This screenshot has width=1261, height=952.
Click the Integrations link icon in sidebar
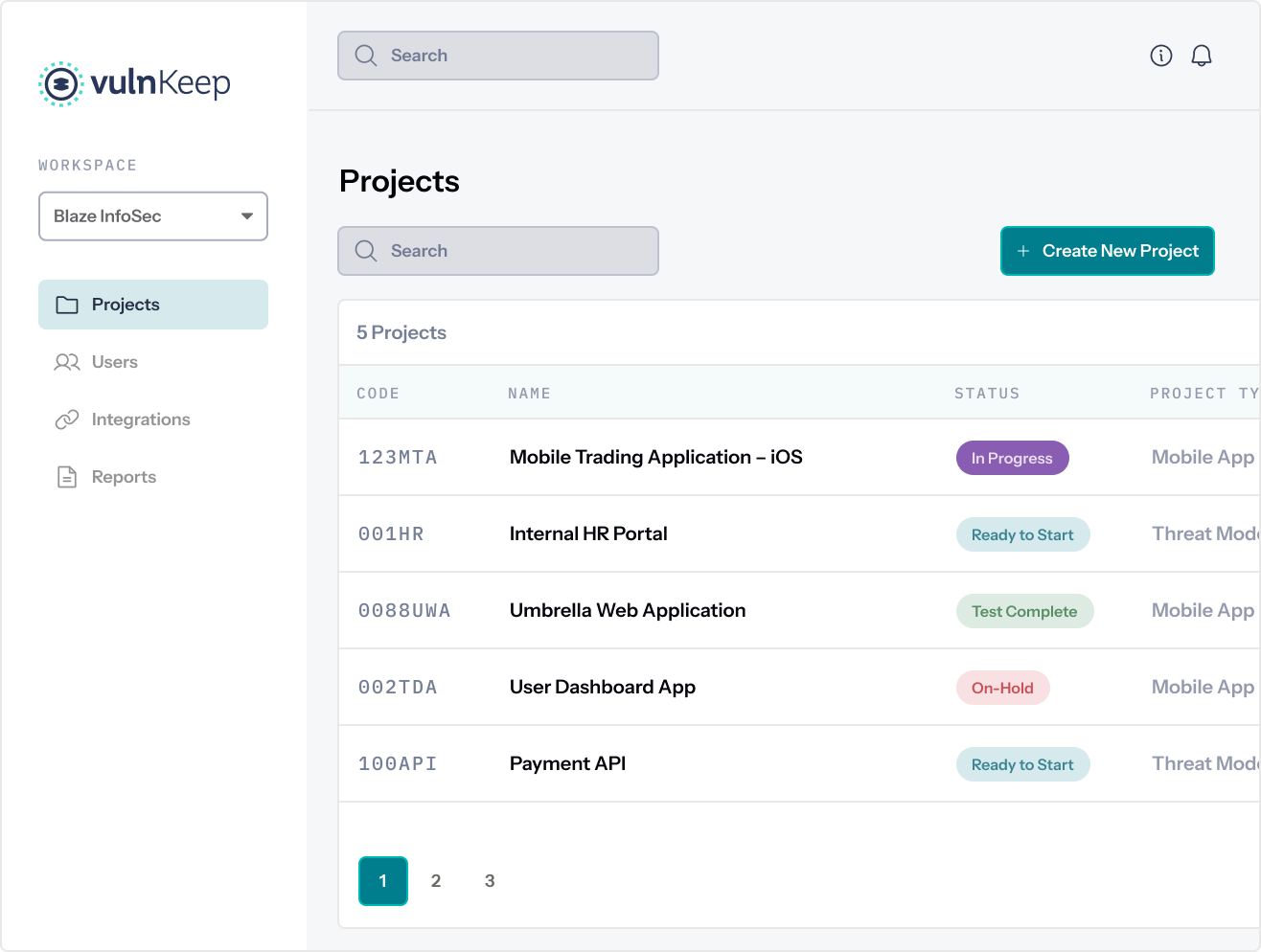coord(67,419)
